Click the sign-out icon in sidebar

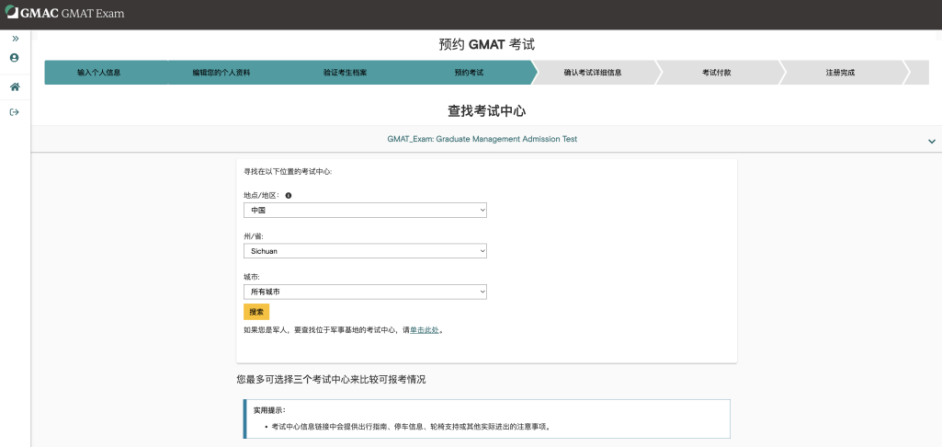[14, 112]
